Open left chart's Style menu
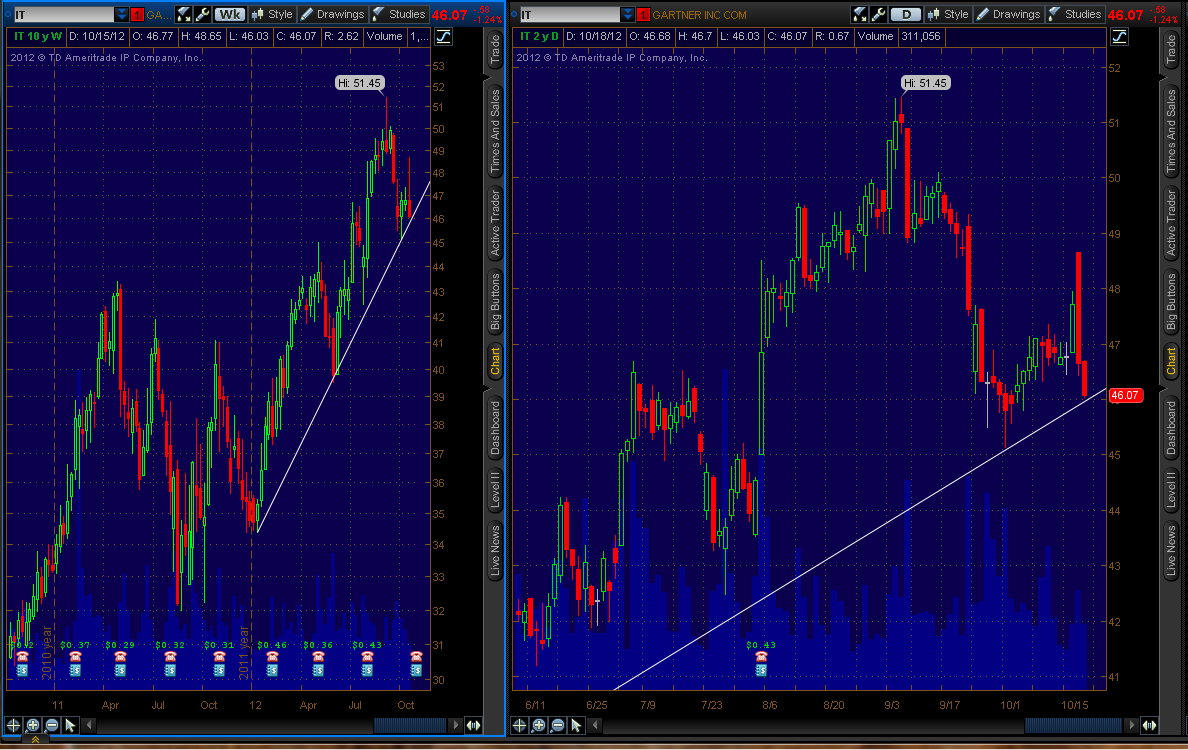The width and height of the screenshot is (1188, 750). [271, 14]
